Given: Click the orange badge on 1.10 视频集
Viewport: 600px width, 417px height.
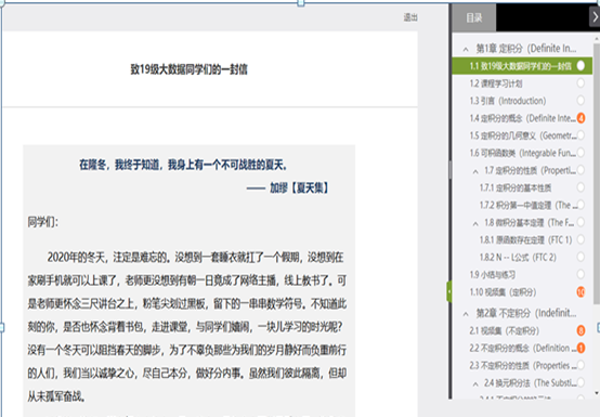Looking at the screenshot, I should coord(580,291).
